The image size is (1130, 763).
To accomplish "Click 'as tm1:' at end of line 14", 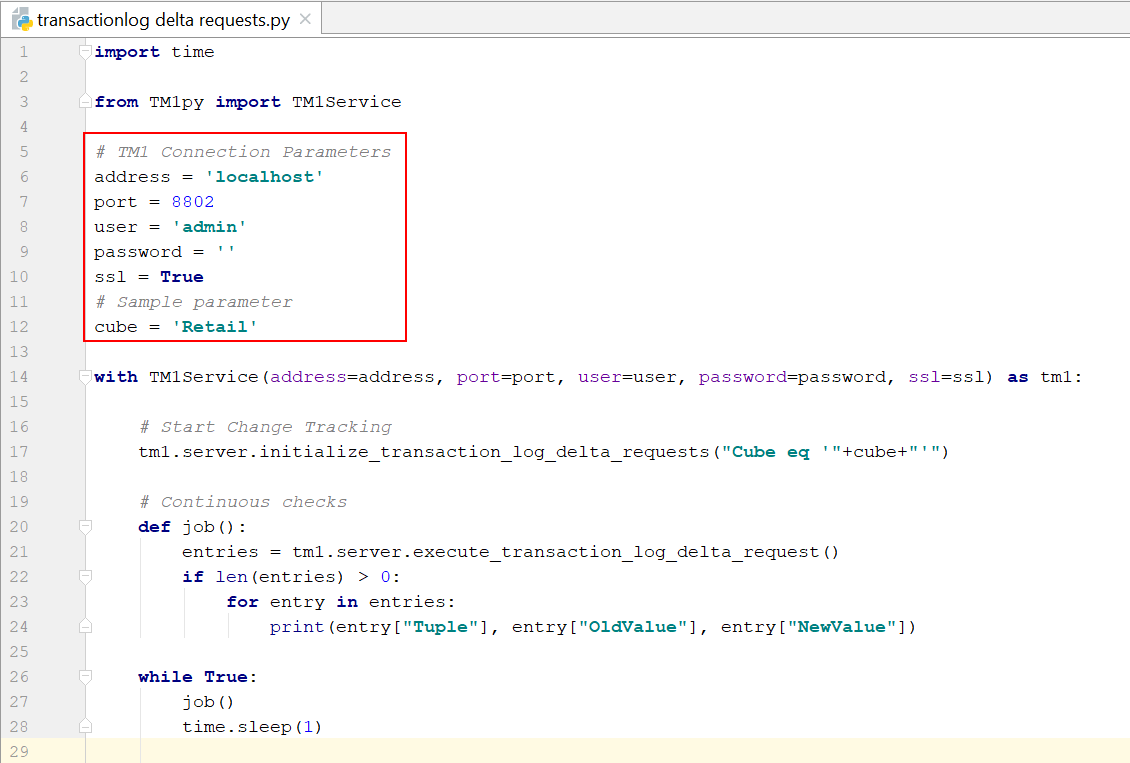I will point(1044,377).
